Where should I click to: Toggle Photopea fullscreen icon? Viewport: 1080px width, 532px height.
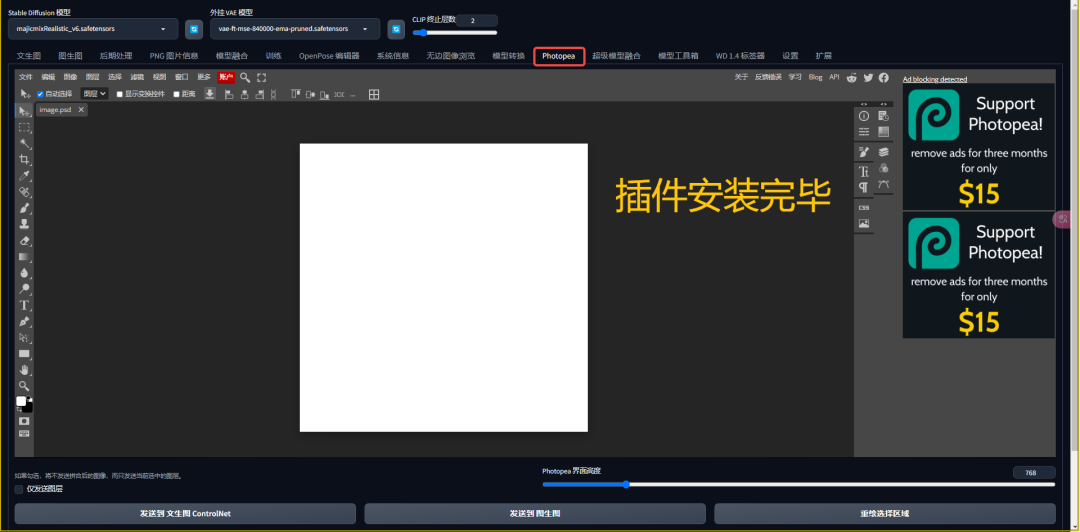click(x=262, y=77)
